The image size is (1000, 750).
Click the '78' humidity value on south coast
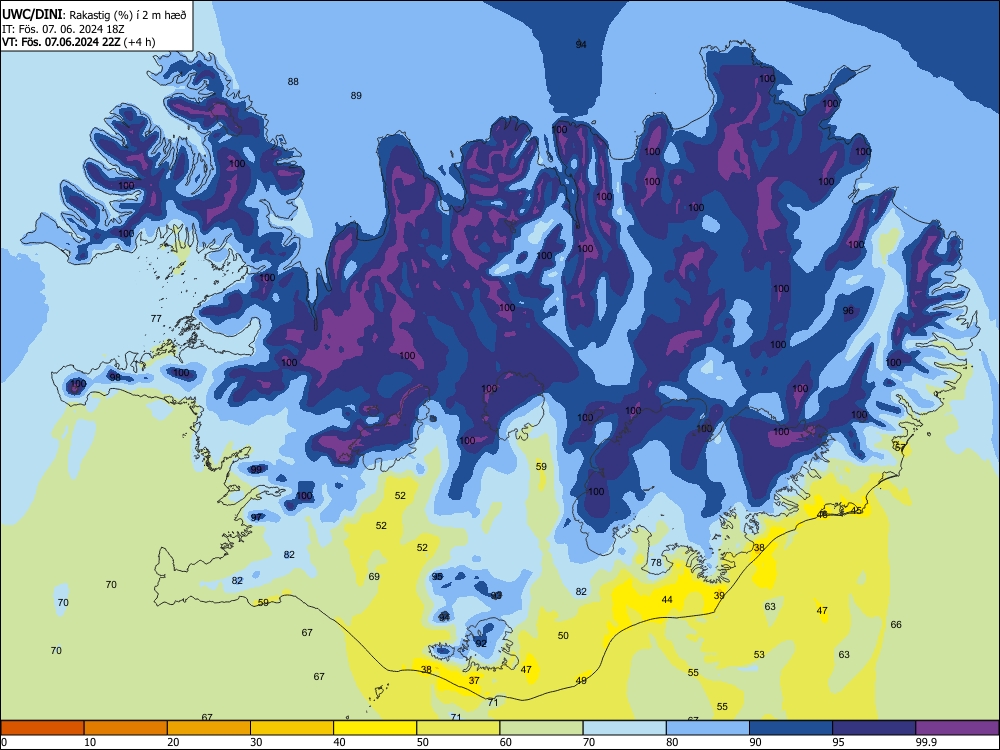656,562
